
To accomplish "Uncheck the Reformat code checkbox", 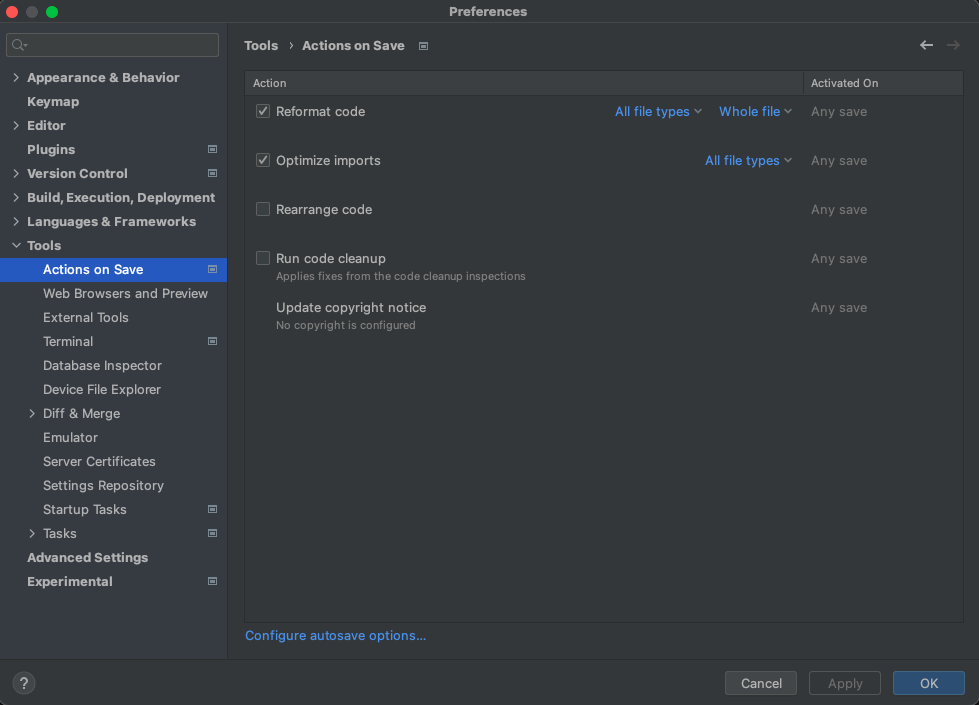I will click(263, 111).
